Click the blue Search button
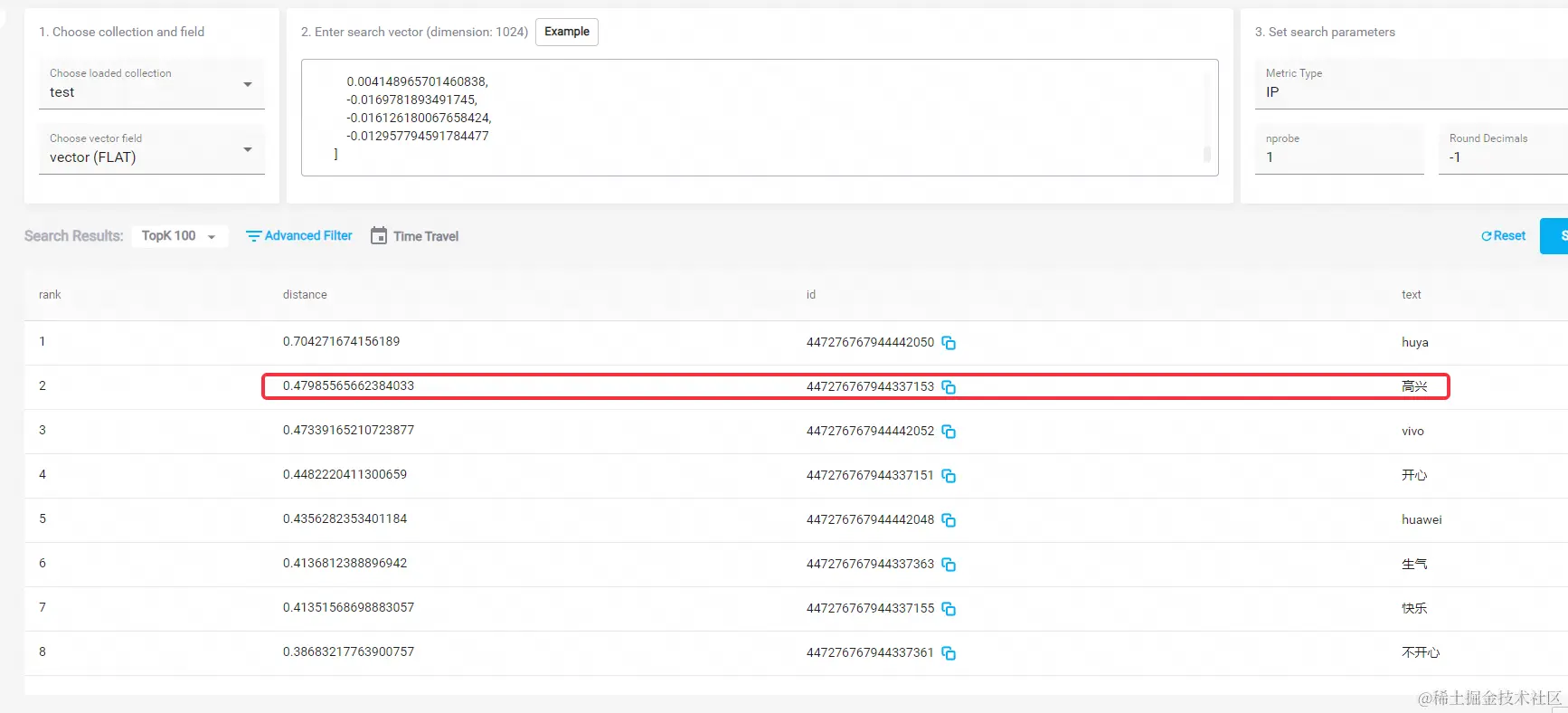Screen dimensions: 1568x713 (x=1554, y=236)
